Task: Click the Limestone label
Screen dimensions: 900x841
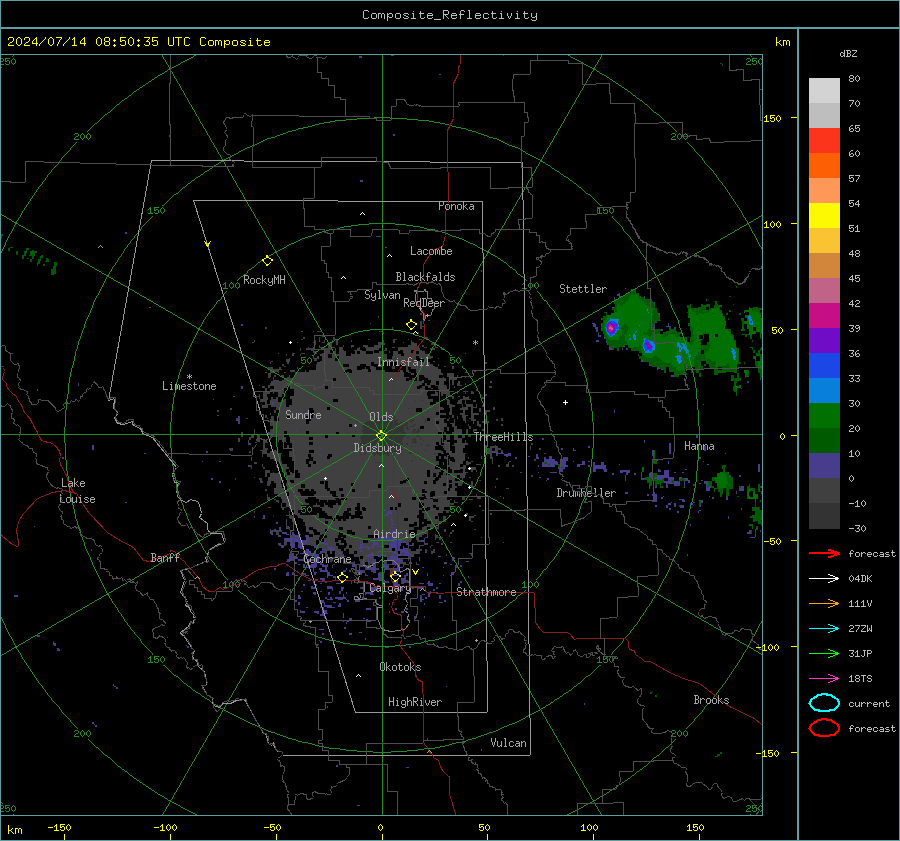Action: [x=189, y=386]
